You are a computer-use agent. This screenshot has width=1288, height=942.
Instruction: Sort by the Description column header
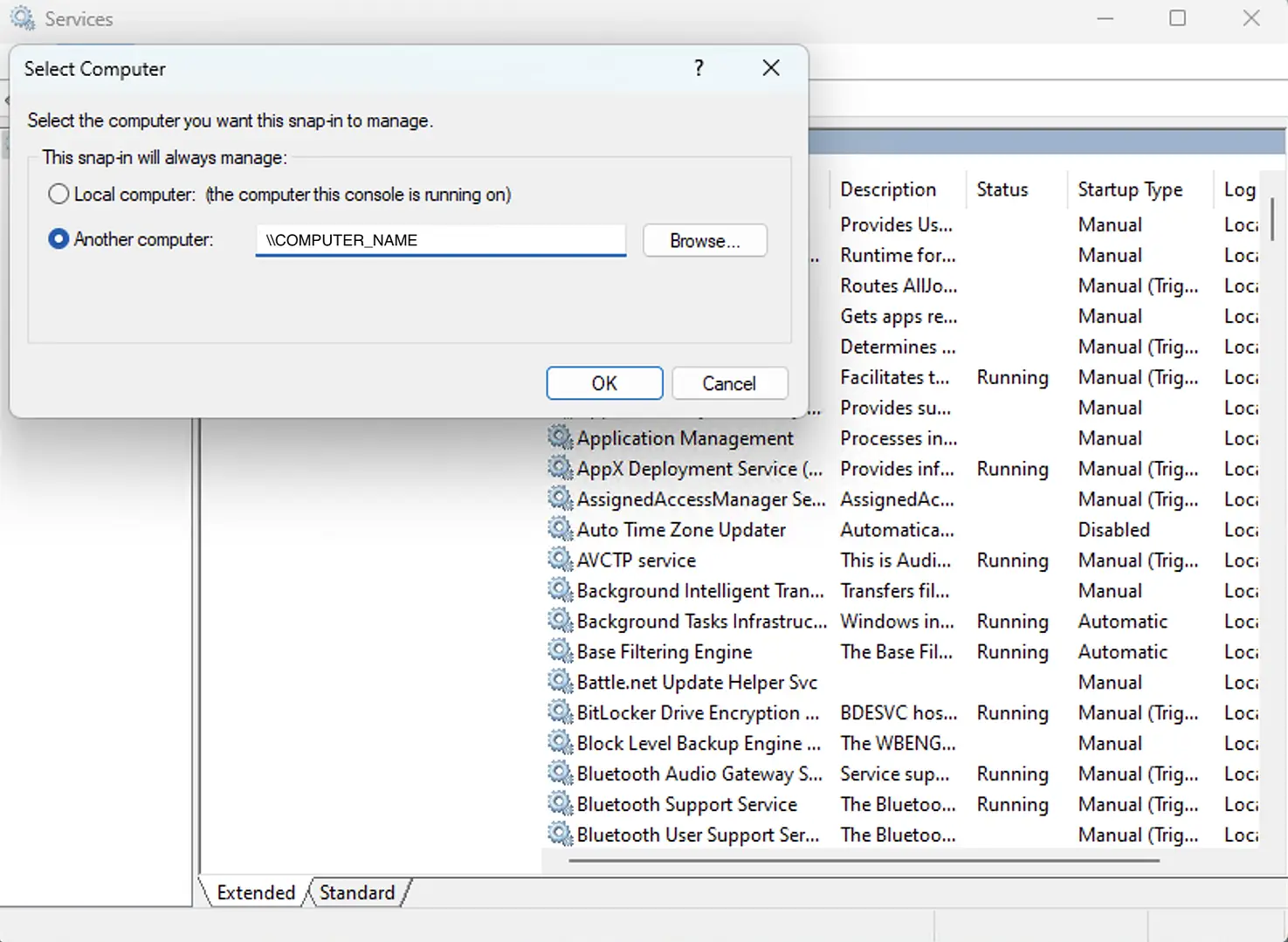pos(888,189)
